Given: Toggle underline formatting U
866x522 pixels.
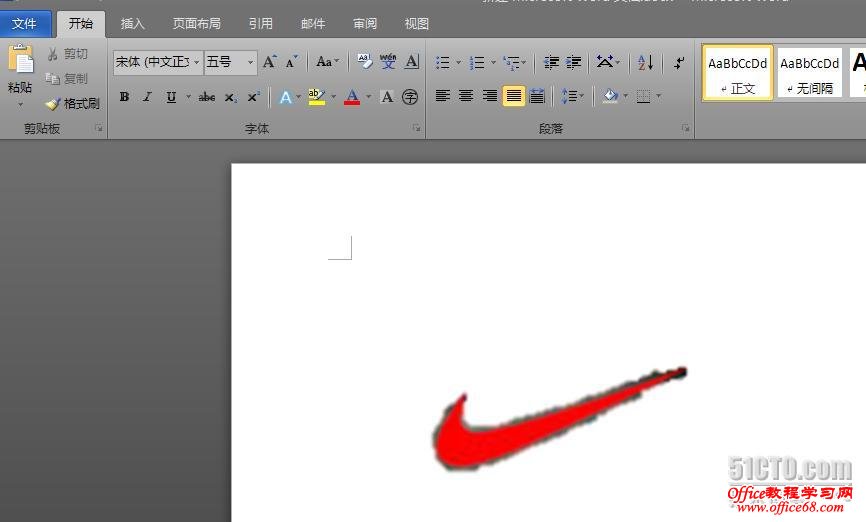Looking at the screenshot, I should click(x=171, y=97).
